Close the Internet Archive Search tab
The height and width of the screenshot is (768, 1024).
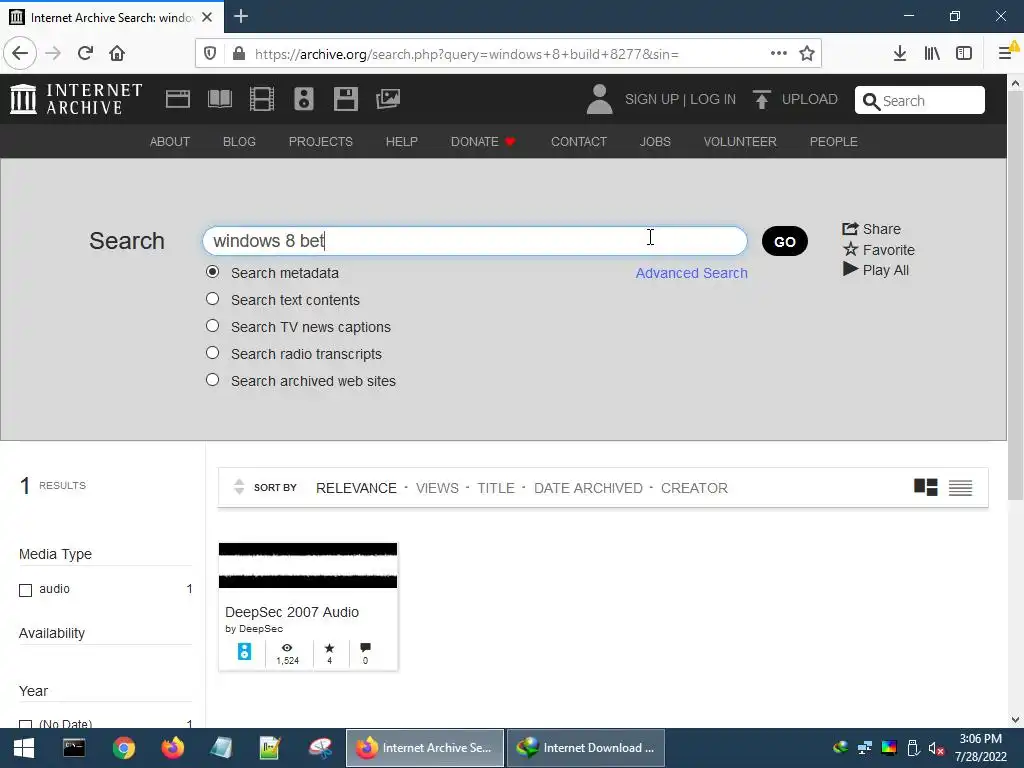click(x=207, y=17)
